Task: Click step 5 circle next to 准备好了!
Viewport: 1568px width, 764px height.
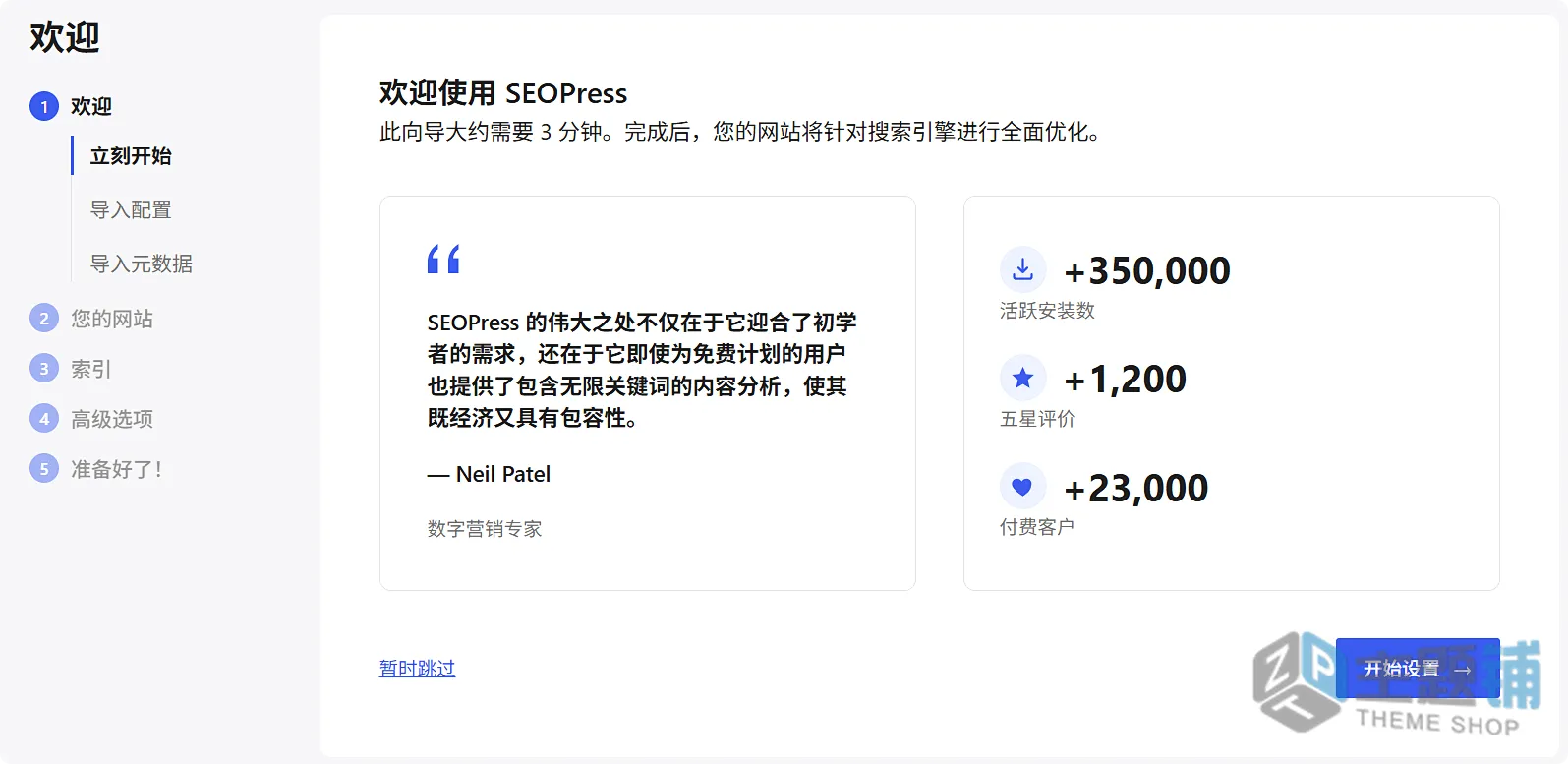Action: pyautogui.click(x=44, y=469)
